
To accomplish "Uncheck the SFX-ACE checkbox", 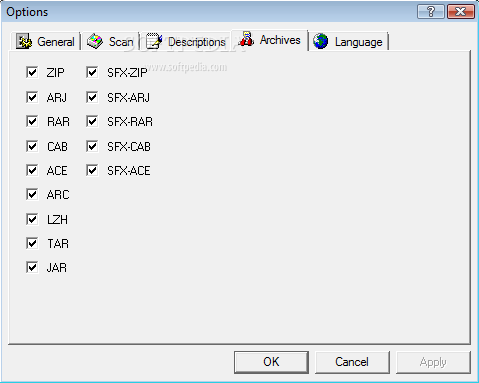I will [x=92, y=170].
